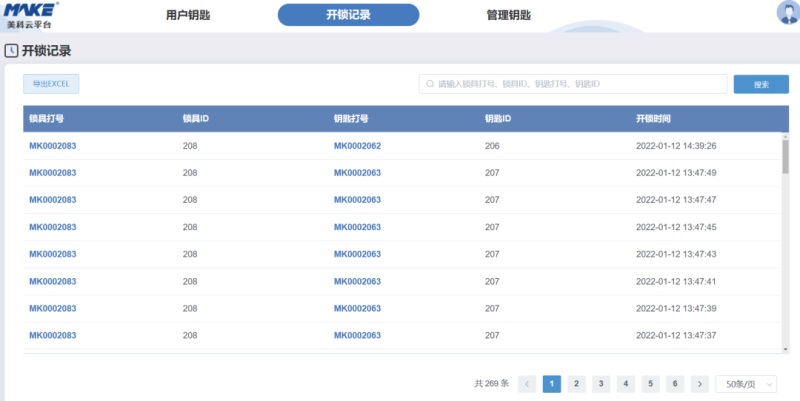
Task: Click the magnifier icon in search field
Action: [x=430, y=85]
